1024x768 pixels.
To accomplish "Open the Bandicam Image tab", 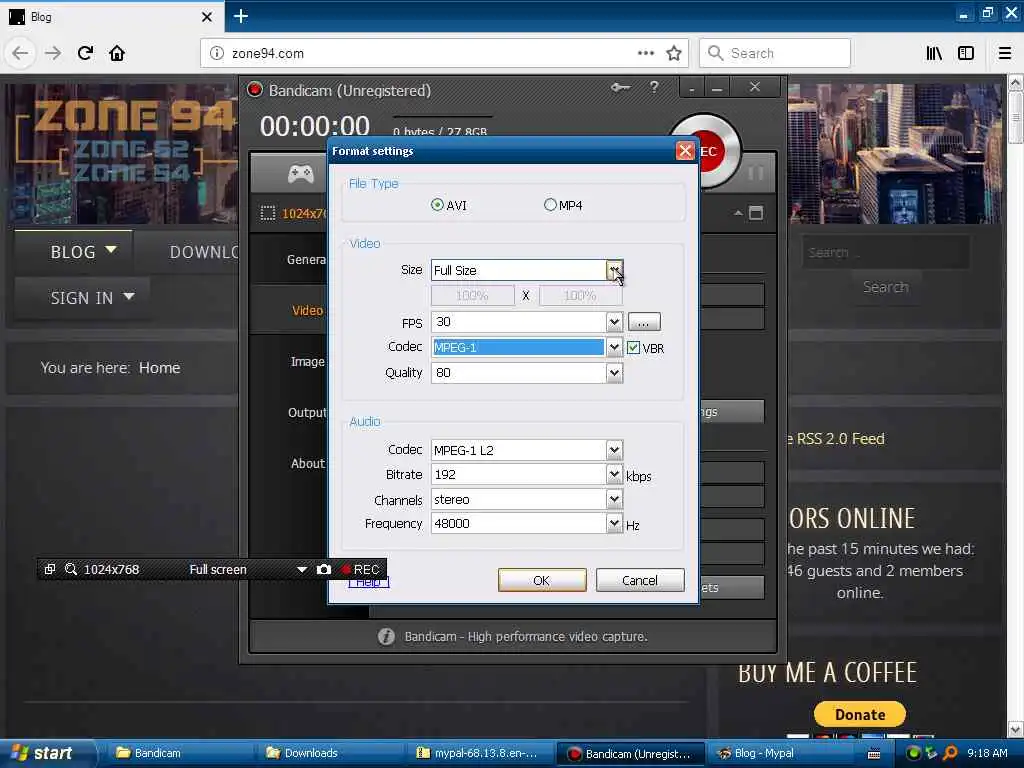I will [308, 361].
